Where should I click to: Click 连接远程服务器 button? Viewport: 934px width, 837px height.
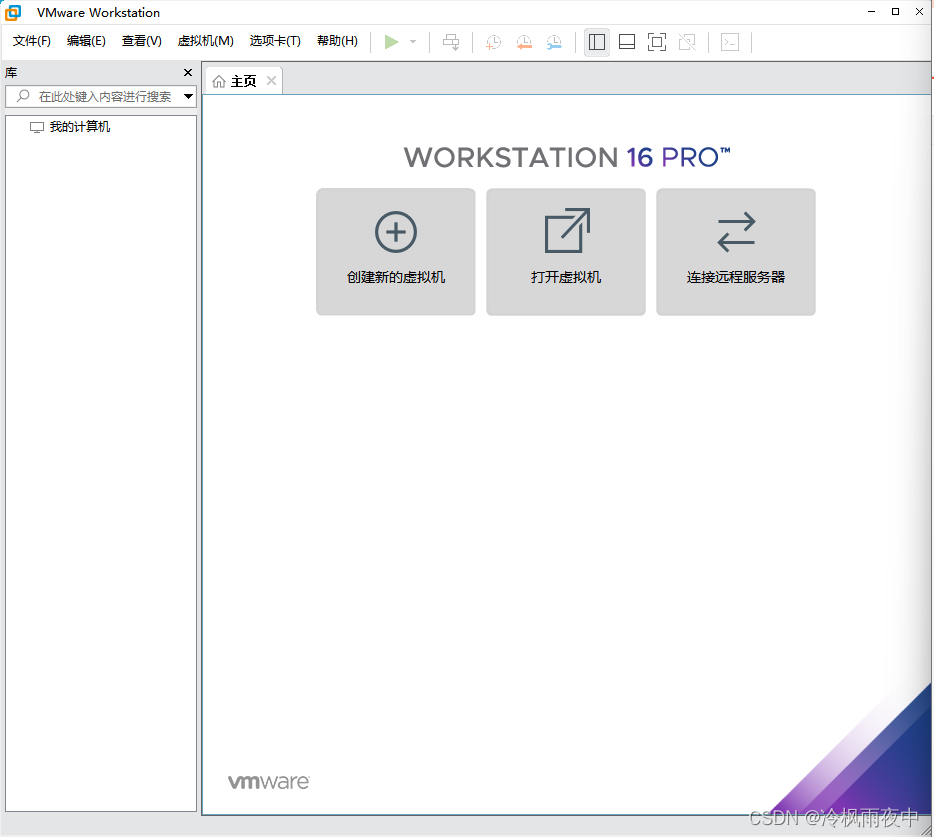736,251
